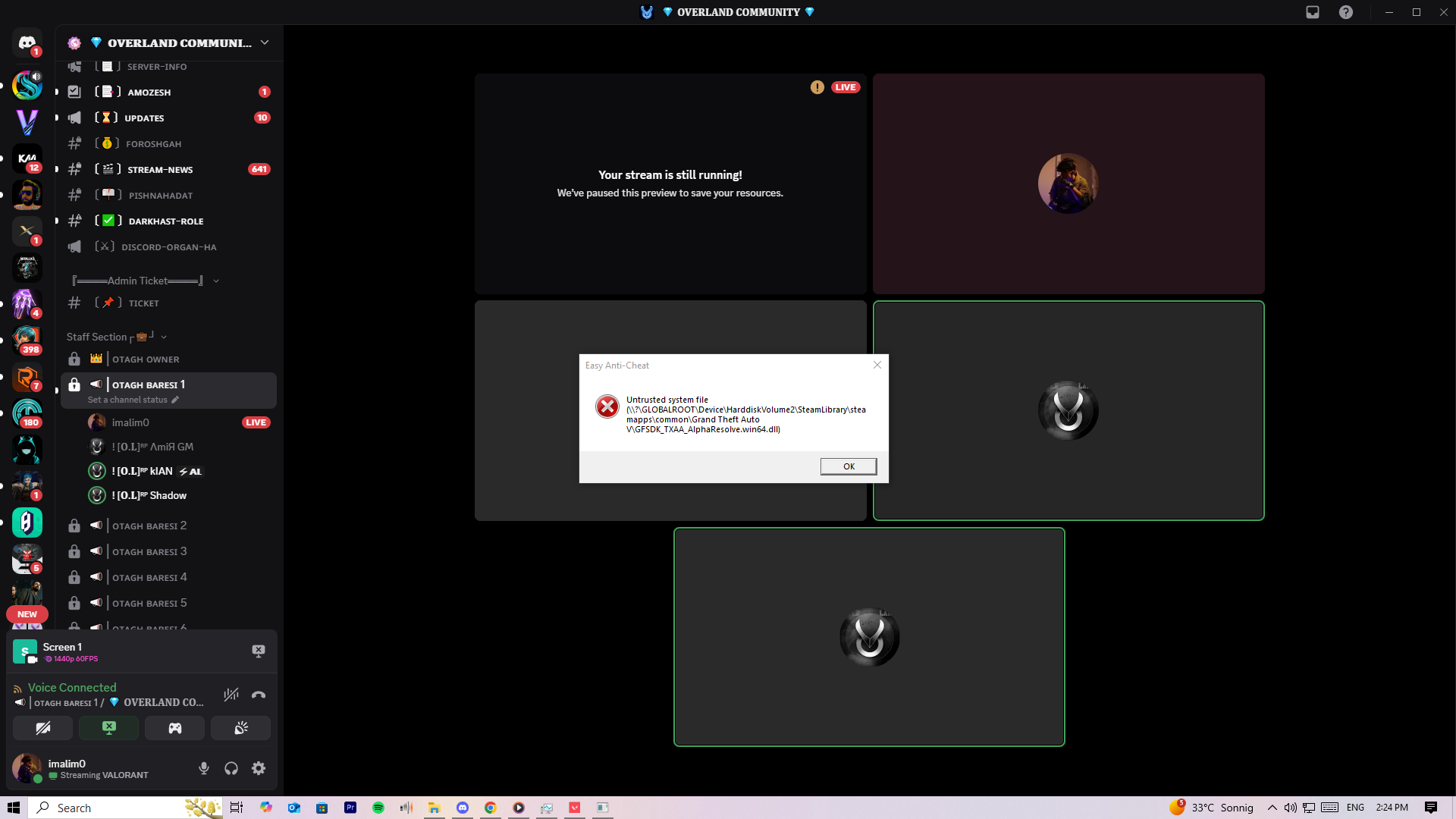Open volume control in system tray

click(1291, 808)
